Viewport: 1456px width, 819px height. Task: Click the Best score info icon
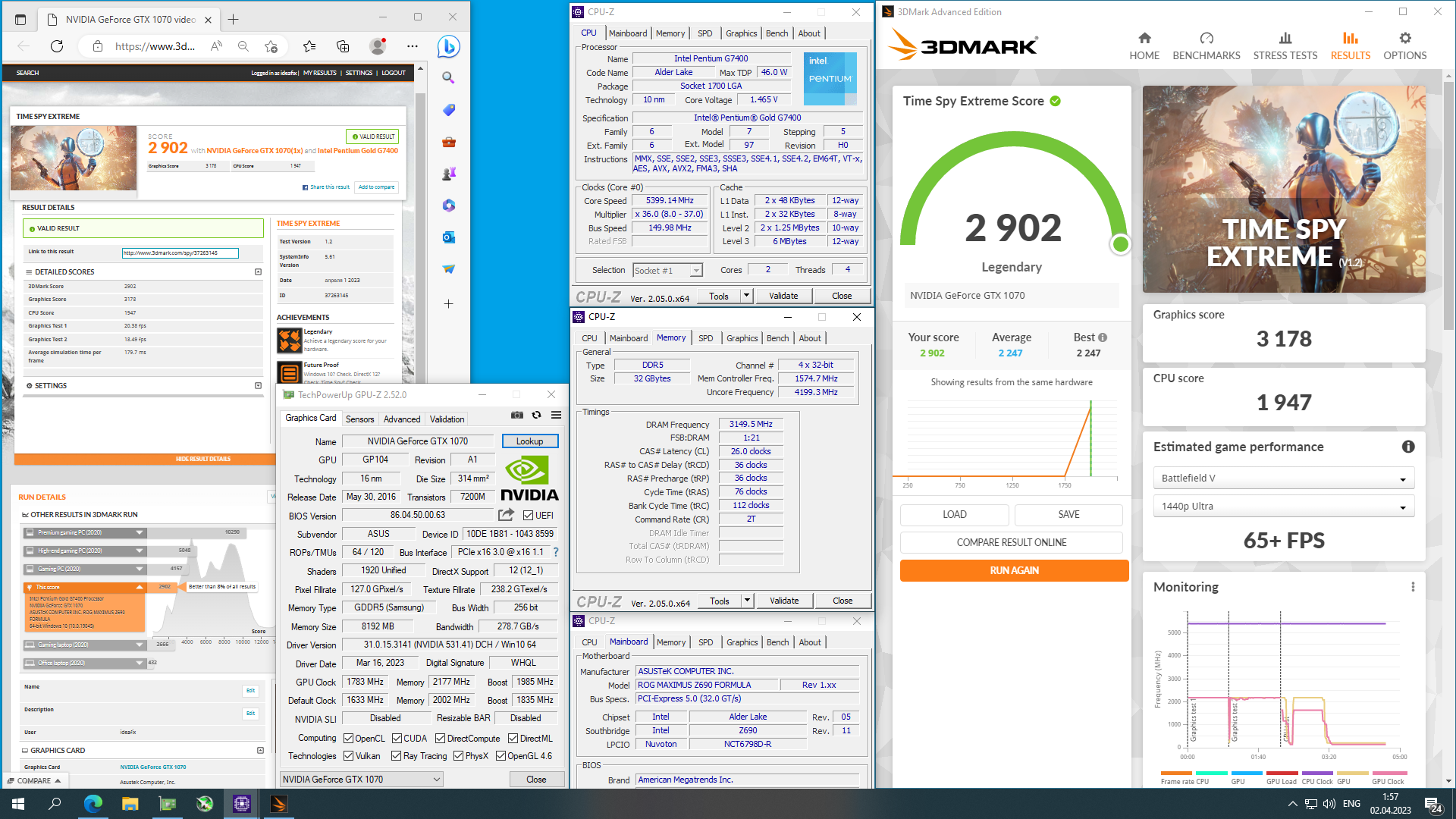pyautogui.click(x=1103, y=337)
